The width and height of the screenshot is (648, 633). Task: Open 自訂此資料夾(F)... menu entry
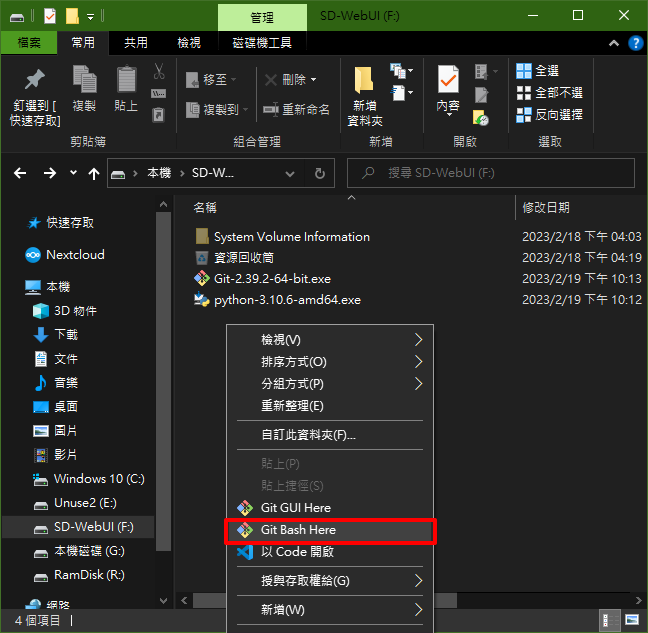[x=330, y=435]
